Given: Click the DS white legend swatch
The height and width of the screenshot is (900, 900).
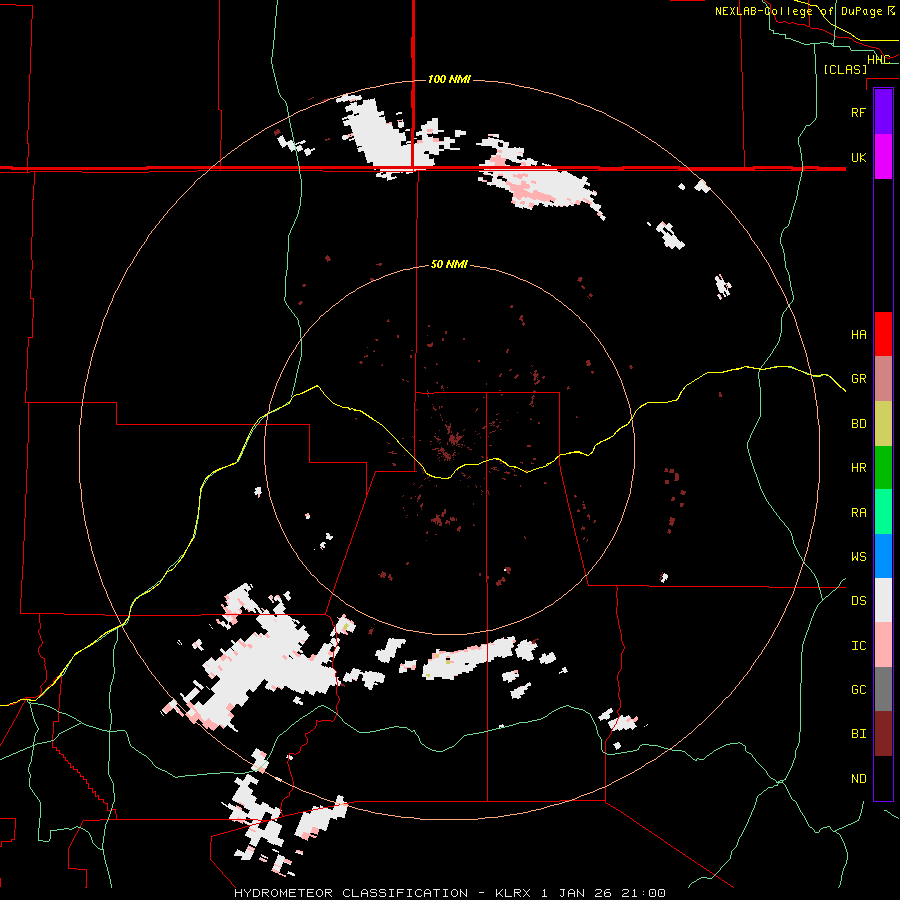Looking at the screenshot, I should point(883,600).
